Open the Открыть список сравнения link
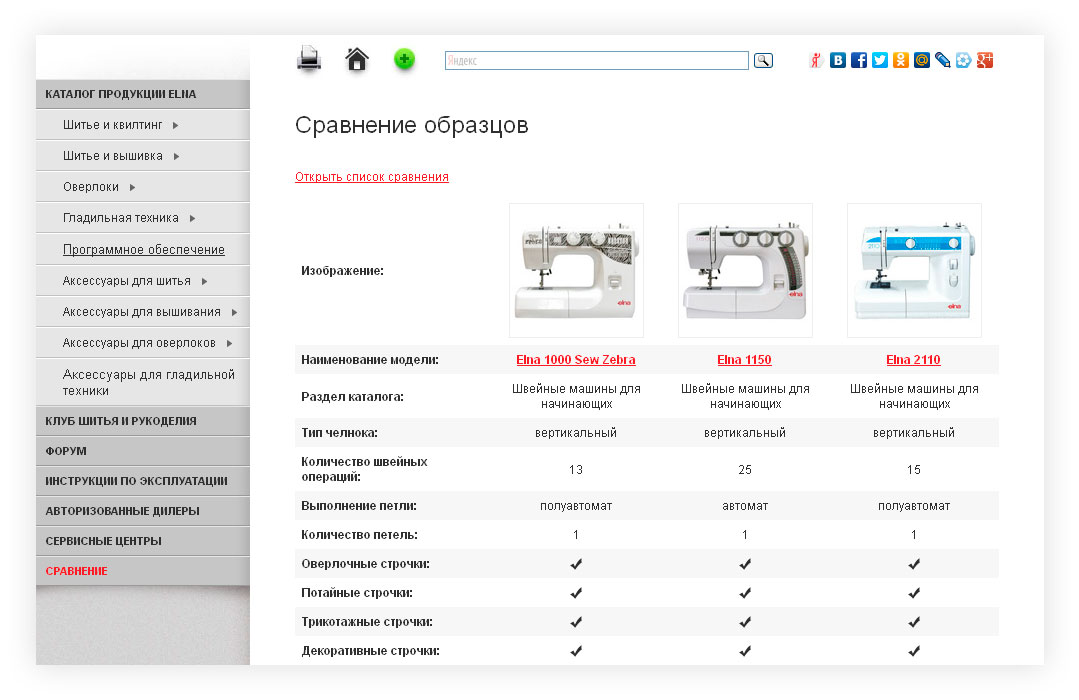The height and width of the screenshot is (700, 1079). (371, 177)
